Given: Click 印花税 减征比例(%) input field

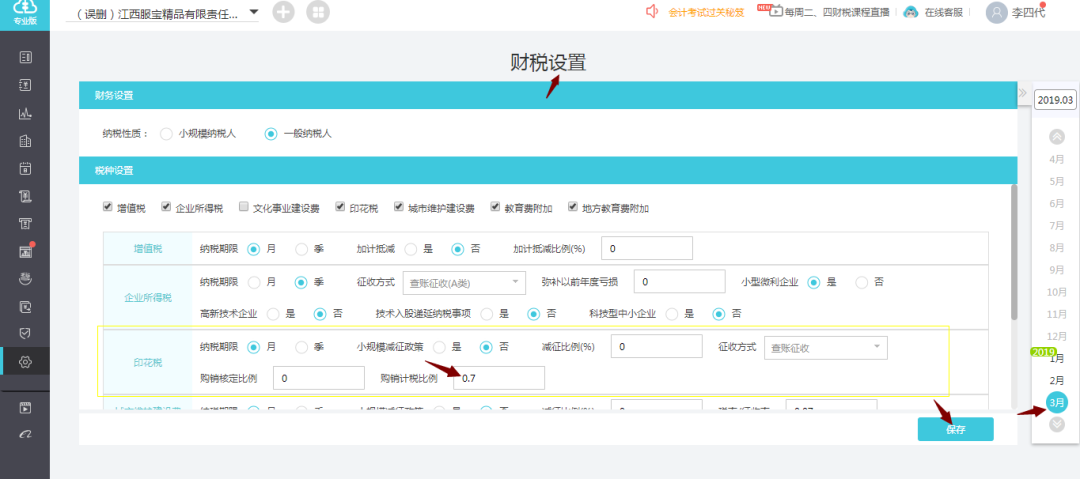Looking at the screenshot, I should (x=656, y=347).
